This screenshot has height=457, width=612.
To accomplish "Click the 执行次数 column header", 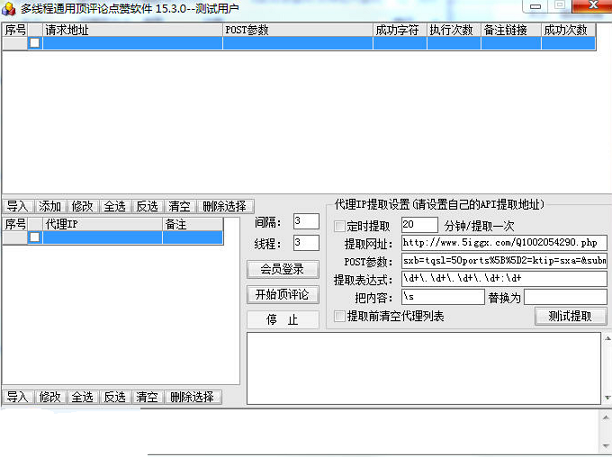I will tap(454, 30).
